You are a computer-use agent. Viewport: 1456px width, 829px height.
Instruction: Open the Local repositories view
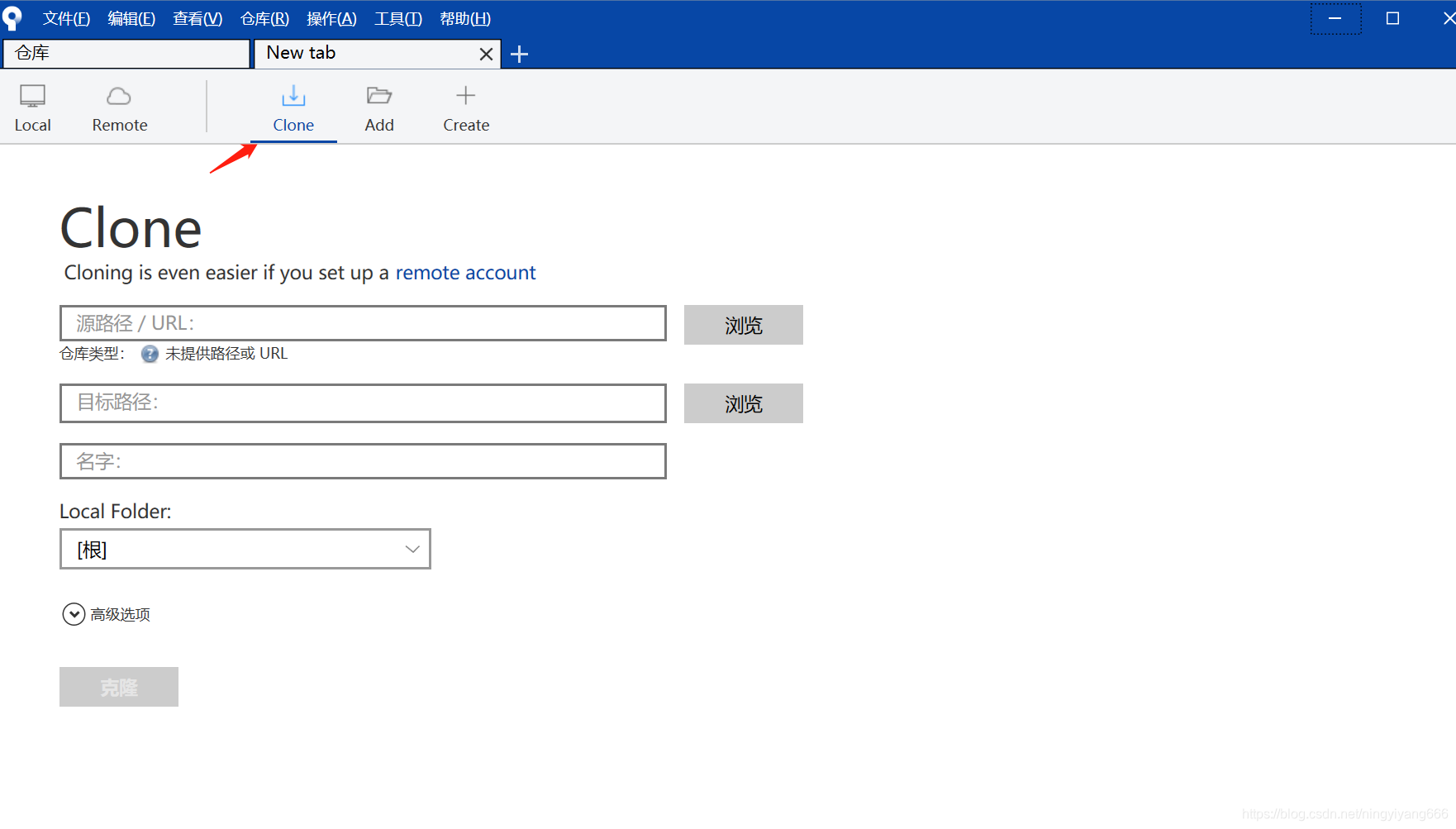32,108
